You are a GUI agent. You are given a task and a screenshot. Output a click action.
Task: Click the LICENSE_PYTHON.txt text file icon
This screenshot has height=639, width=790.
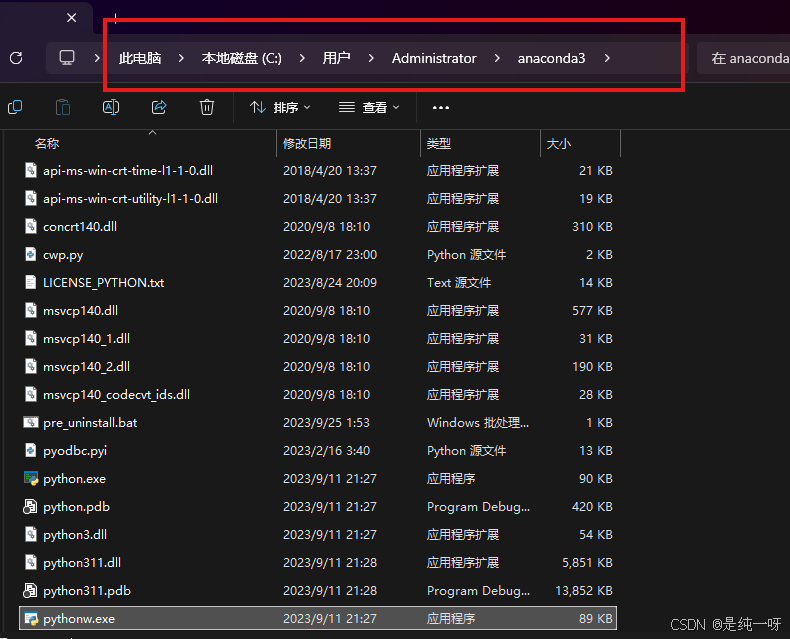click(x=31, y=282)
